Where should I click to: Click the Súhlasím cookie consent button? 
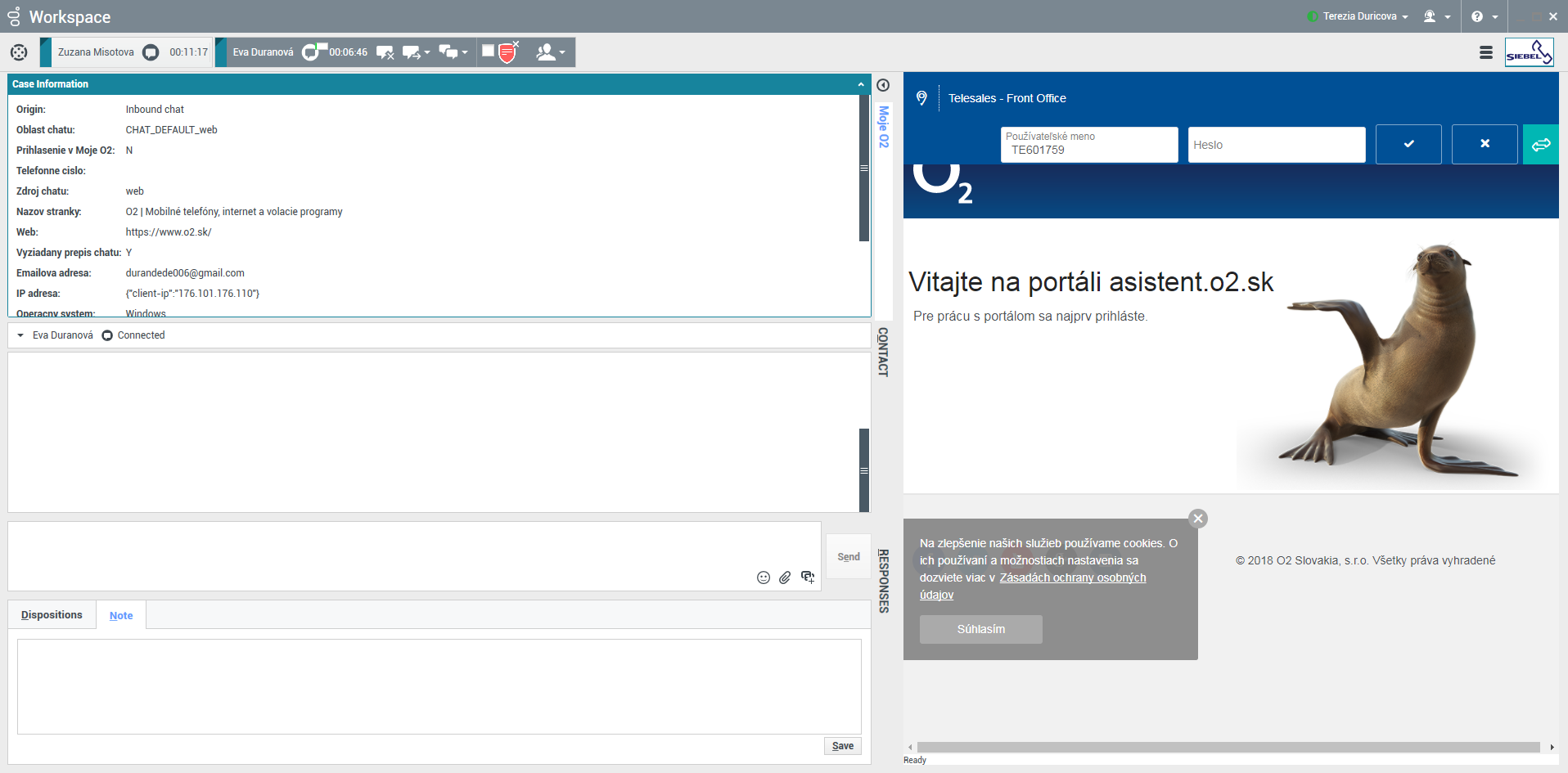point(980,629)
